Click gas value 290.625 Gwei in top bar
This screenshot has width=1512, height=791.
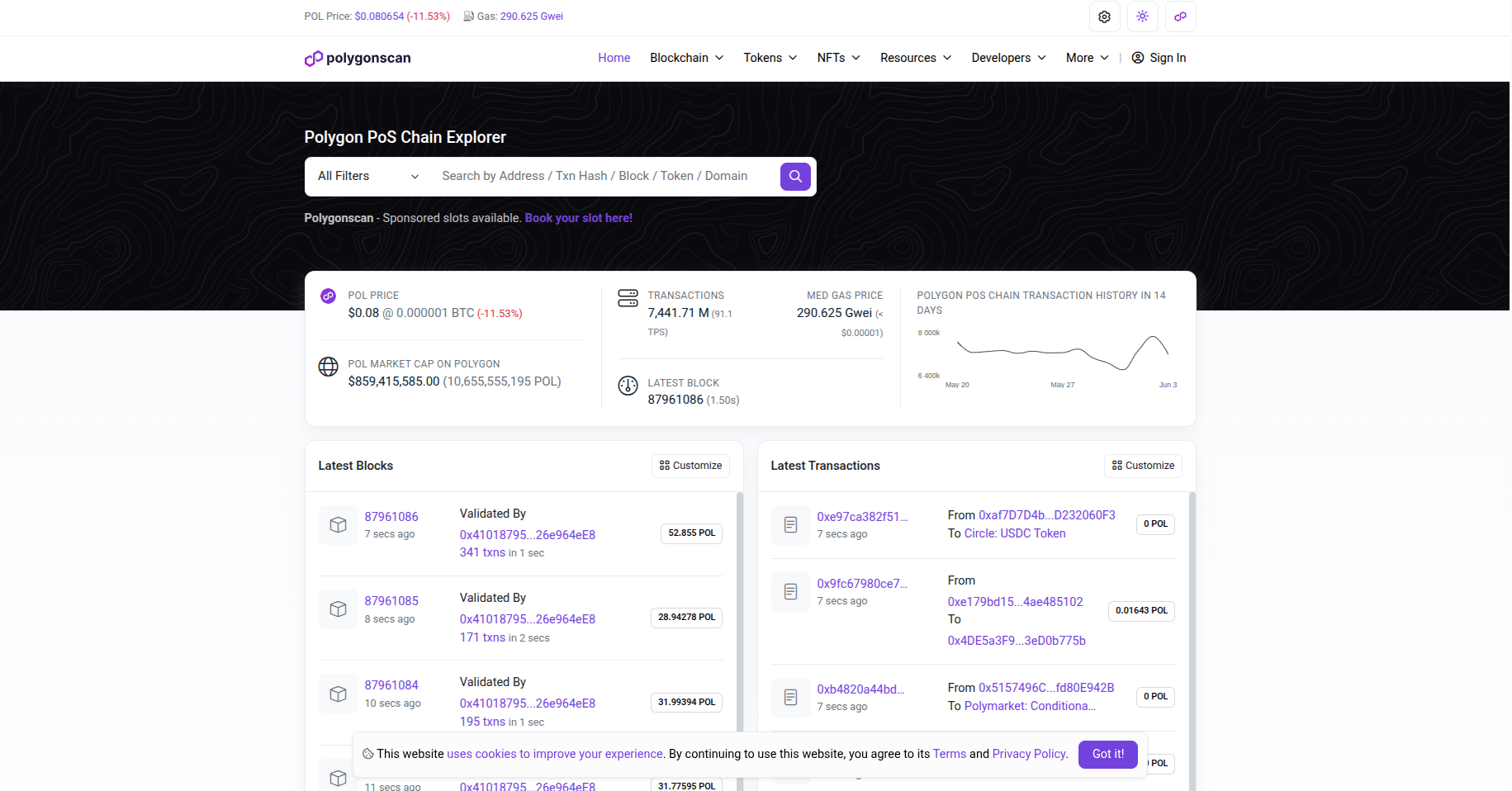532,17
